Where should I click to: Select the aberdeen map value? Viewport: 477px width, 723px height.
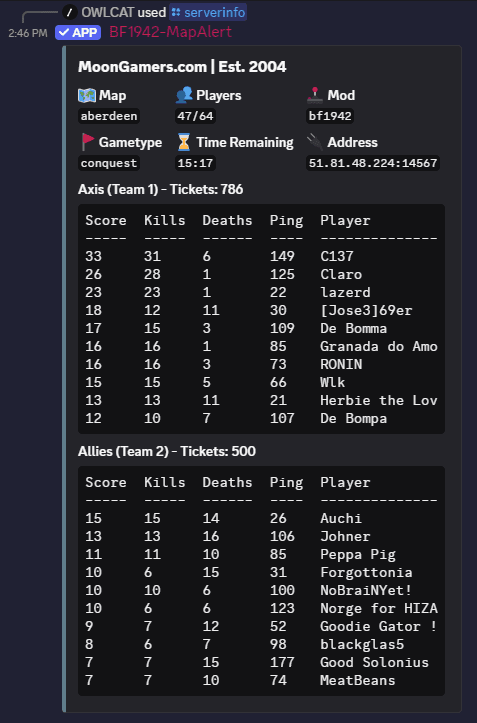(109, 116)
